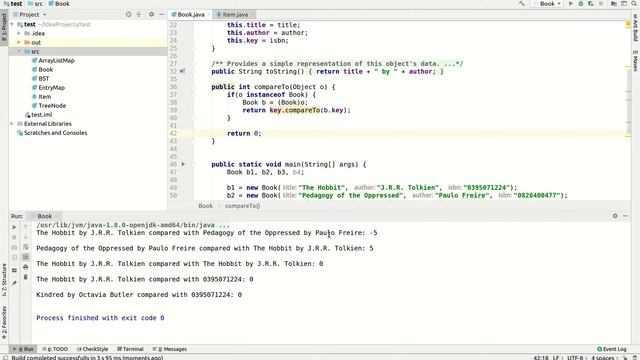Click override gutter icon beside toString
640x360 pixels.
(182, 71)
